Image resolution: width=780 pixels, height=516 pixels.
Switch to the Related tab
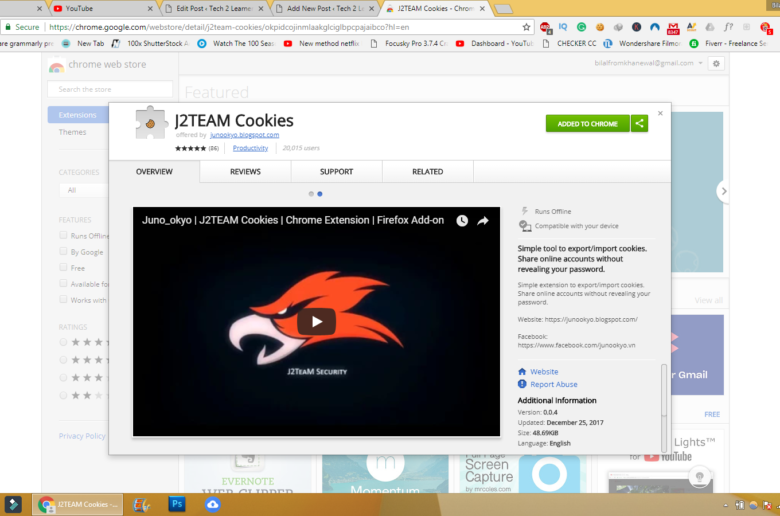click(427, 172)
